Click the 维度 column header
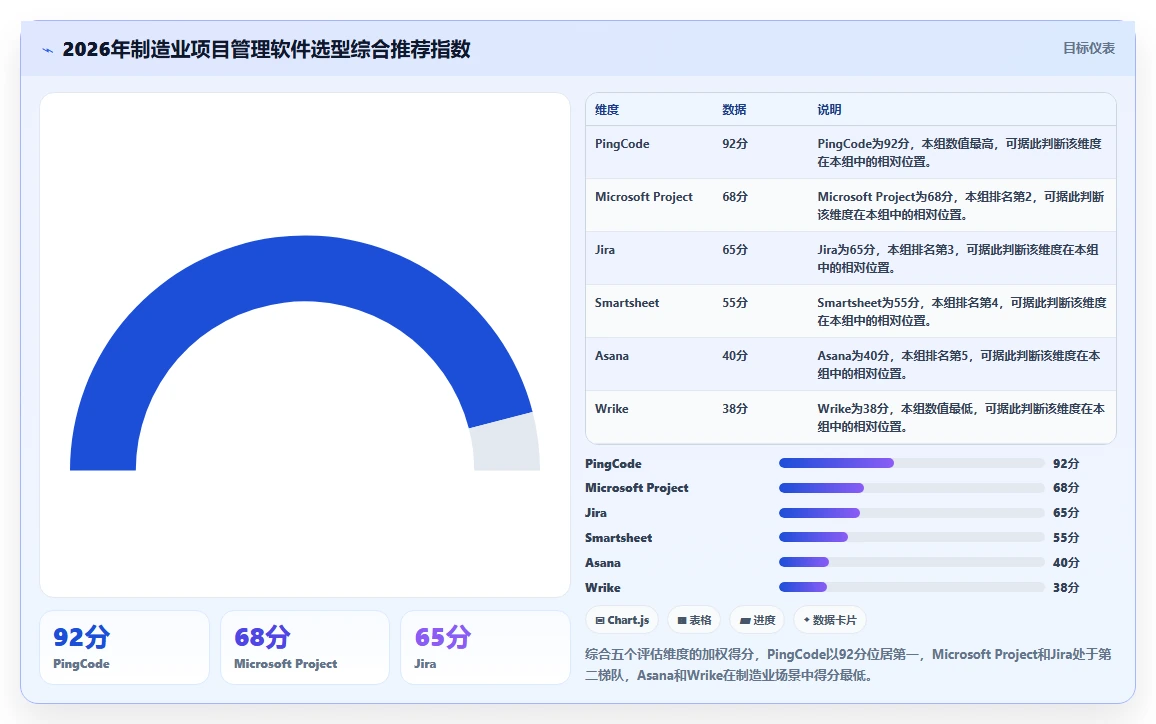Viewport: 1156px width, 724px height. click(607, 110)
